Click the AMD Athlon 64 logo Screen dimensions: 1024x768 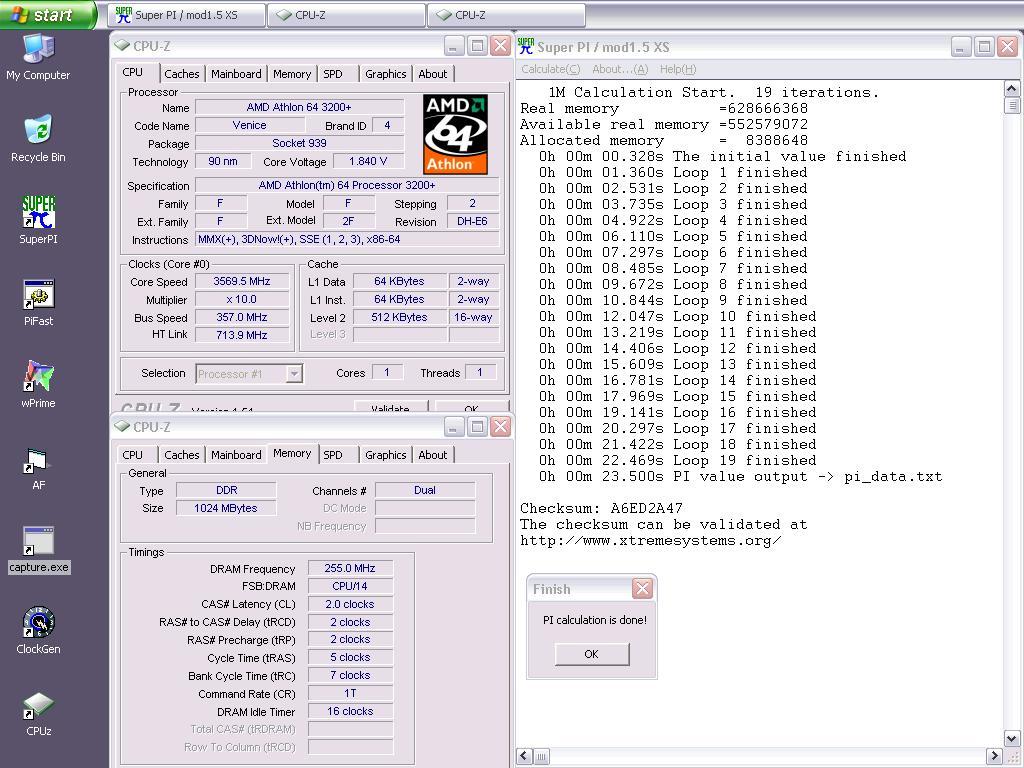click(x=455, y=135)
